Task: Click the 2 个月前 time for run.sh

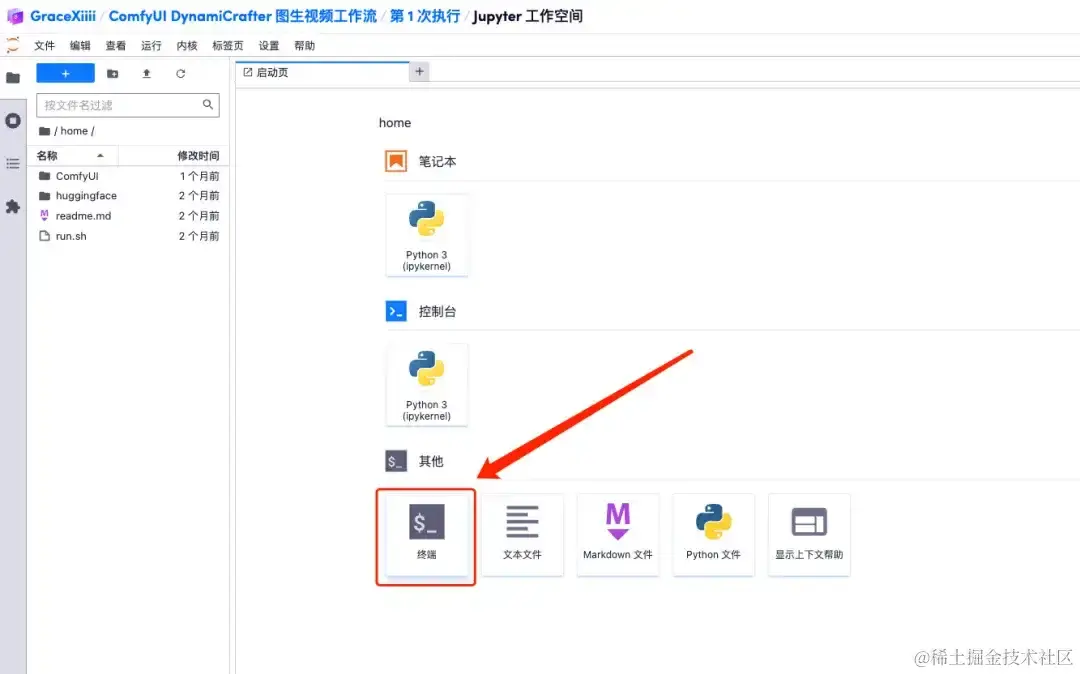Action: click(199, 236)
